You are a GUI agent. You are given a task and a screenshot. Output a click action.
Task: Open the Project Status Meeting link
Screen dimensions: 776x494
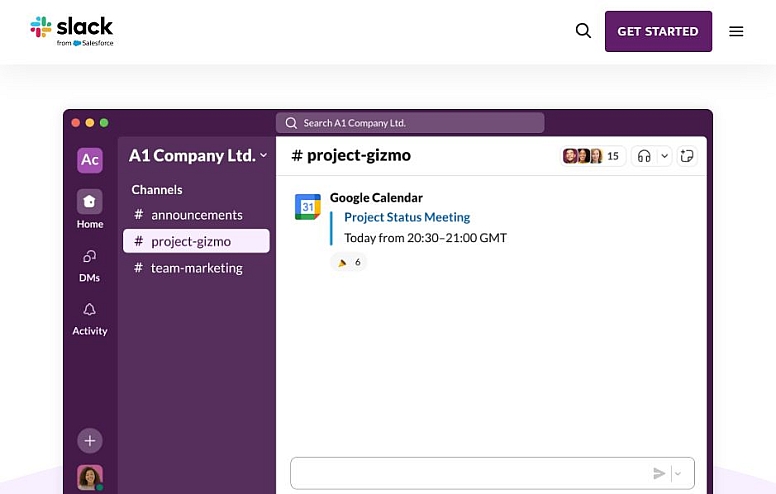(407, 217)
